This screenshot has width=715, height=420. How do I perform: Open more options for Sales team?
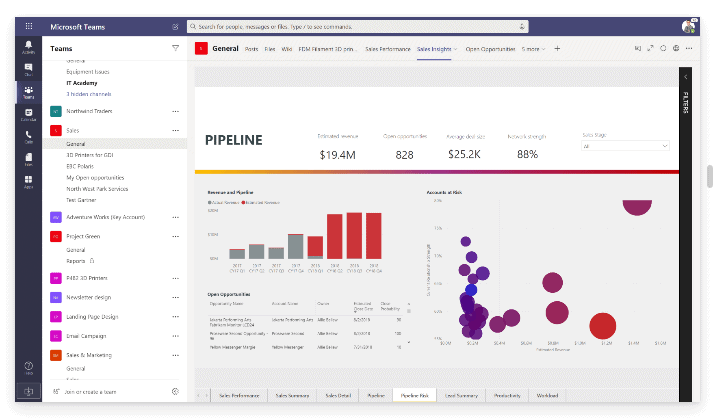(176, 130)
